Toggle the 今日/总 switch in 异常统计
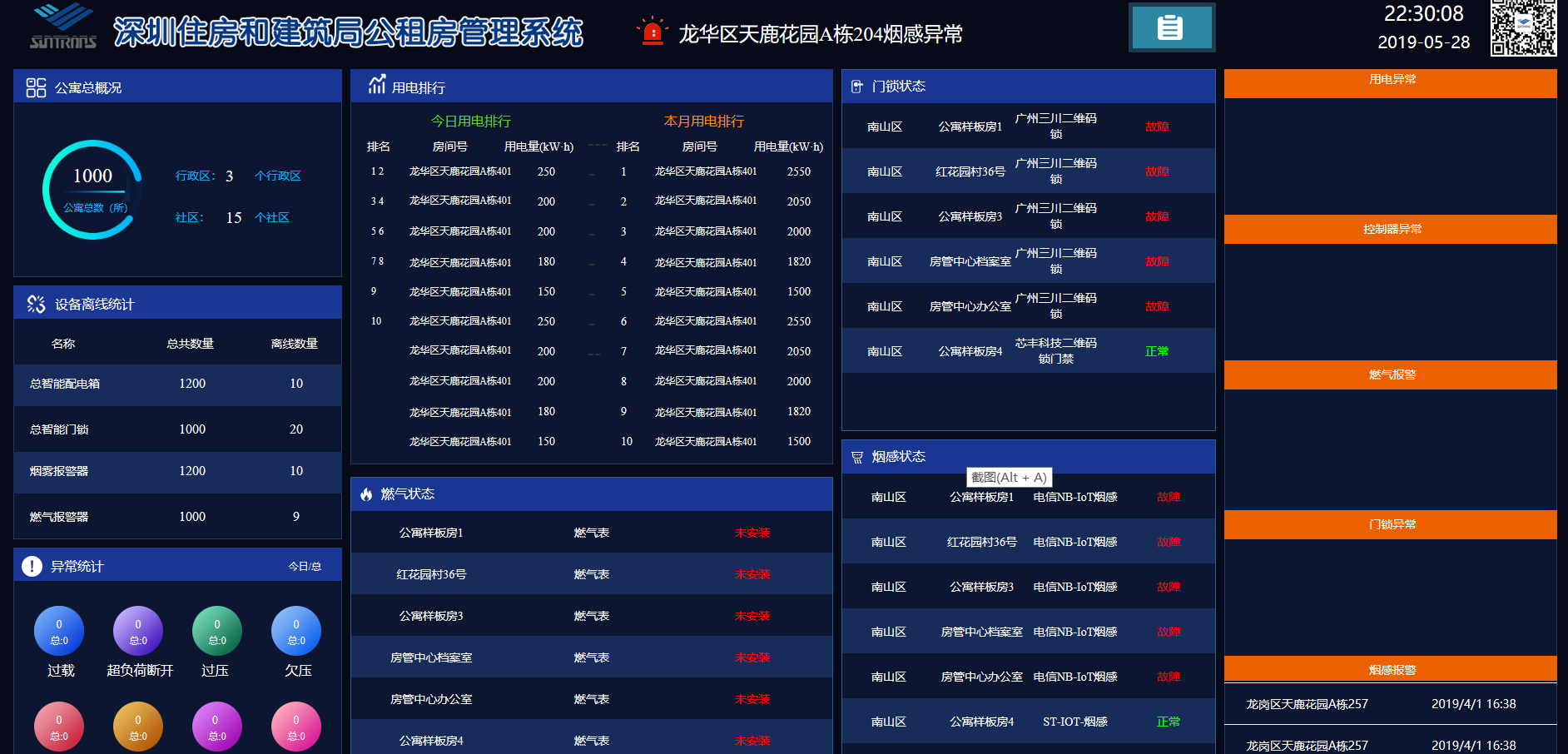1568x754 pixels. coord(305,566)
